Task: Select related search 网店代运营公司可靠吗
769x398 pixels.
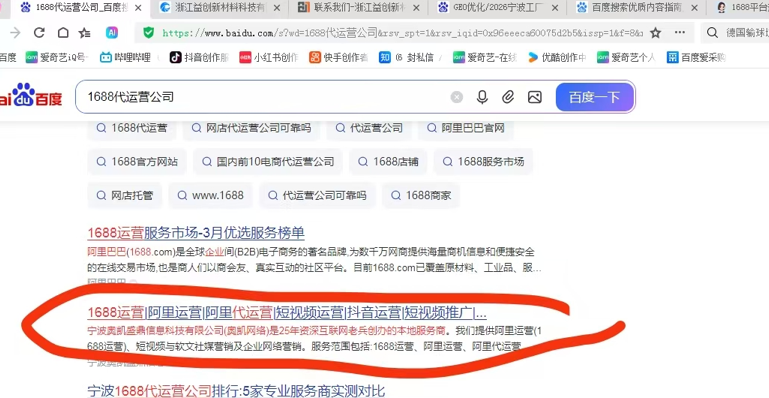Action: click(251, 128)
